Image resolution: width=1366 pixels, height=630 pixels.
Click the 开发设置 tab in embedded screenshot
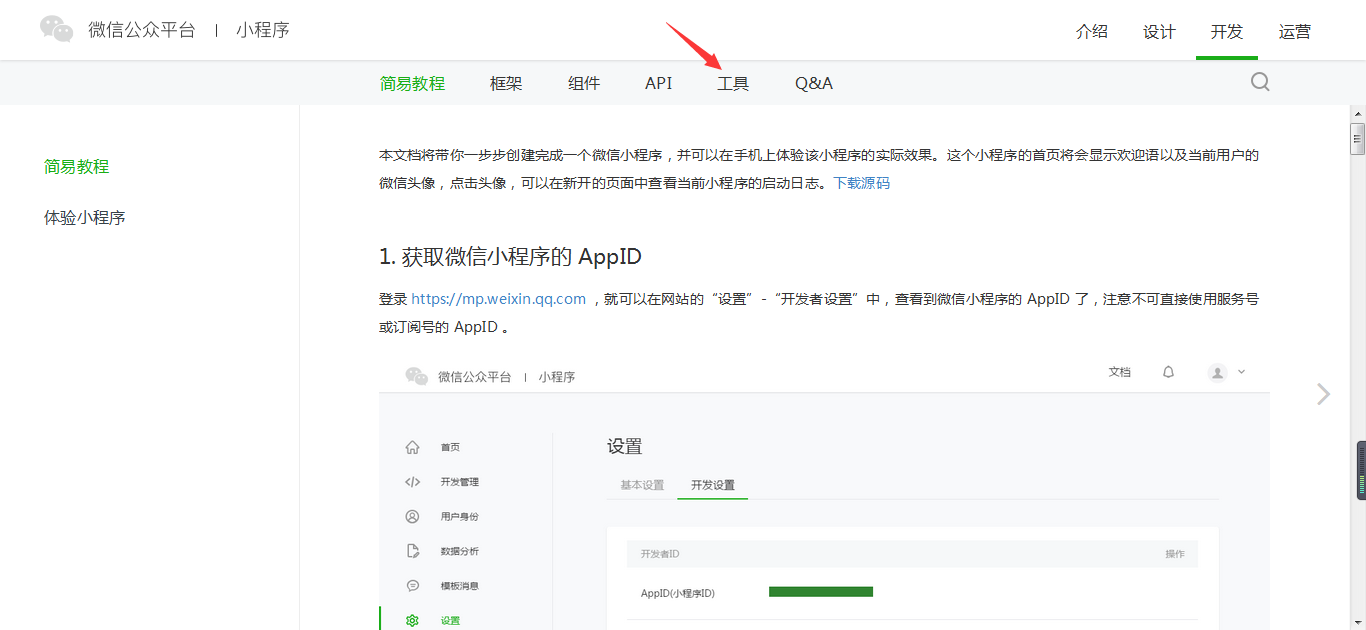(x=713, y=485)
